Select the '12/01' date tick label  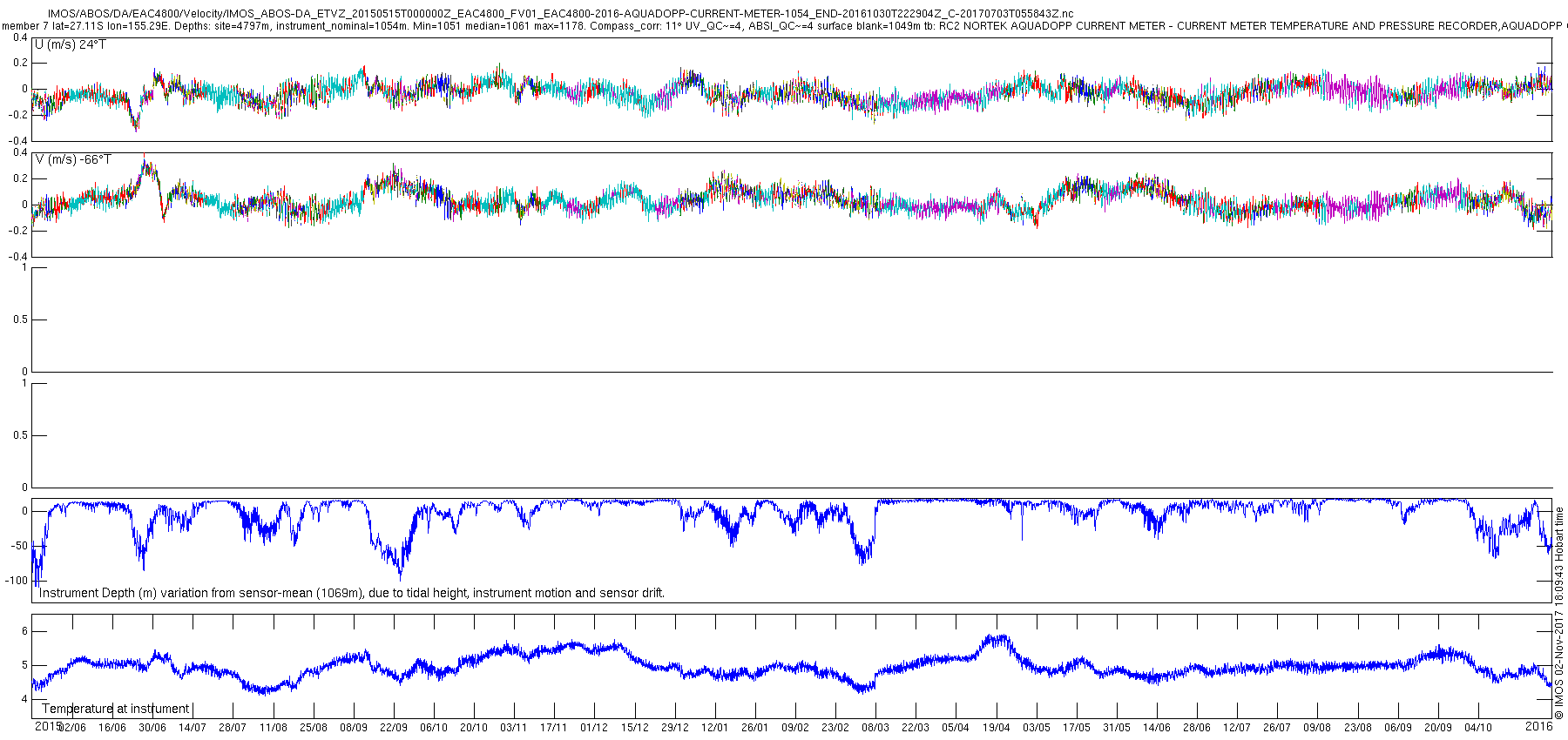715,728
